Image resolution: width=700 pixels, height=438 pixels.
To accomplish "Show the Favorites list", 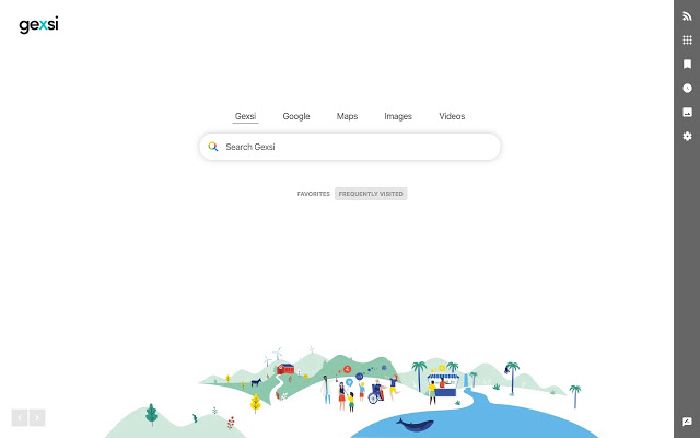I will tap(313, 194).
